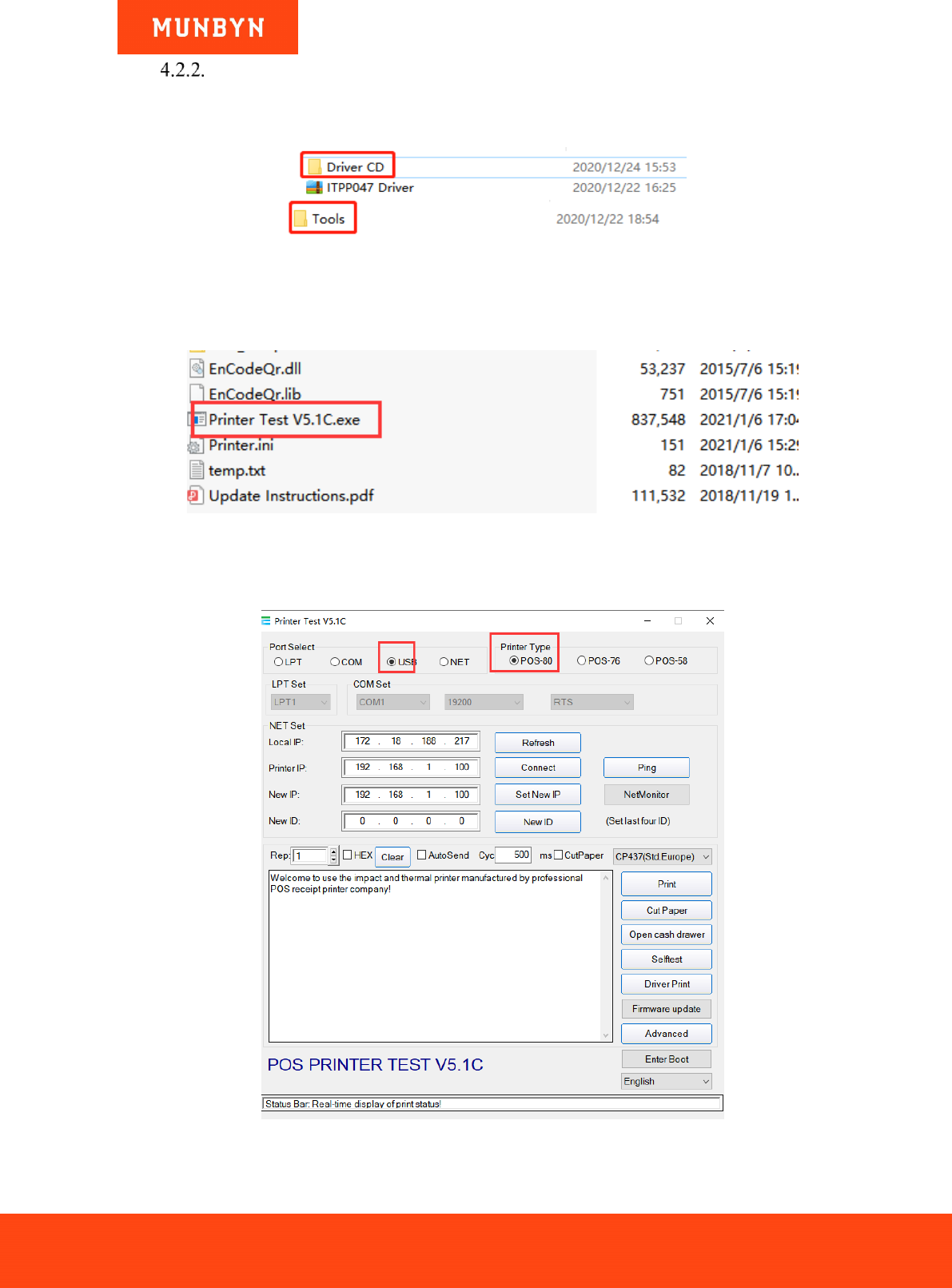
Task: Open the COM1 port dropdown
Action: point(393,702)
